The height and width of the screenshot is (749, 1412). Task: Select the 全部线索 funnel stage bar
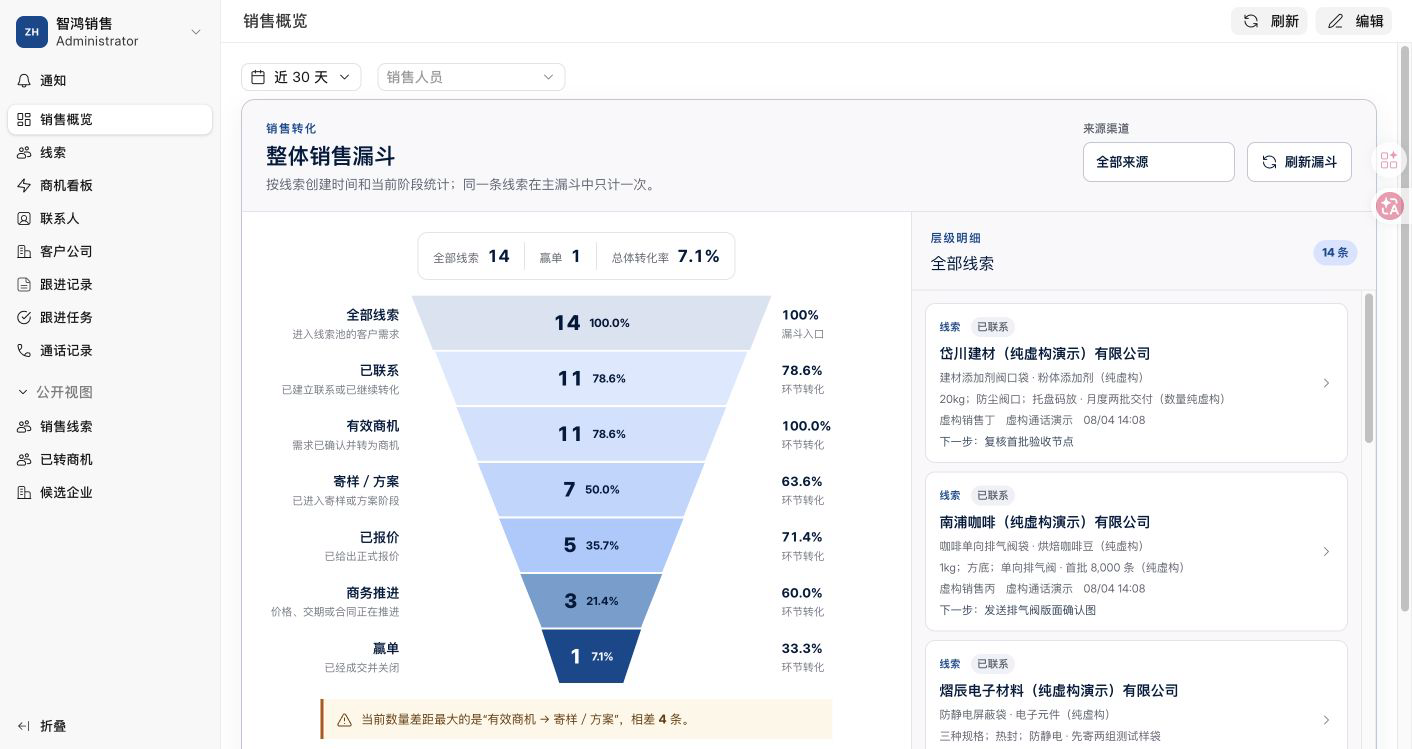pyautogui.click(x=591, y=323)
